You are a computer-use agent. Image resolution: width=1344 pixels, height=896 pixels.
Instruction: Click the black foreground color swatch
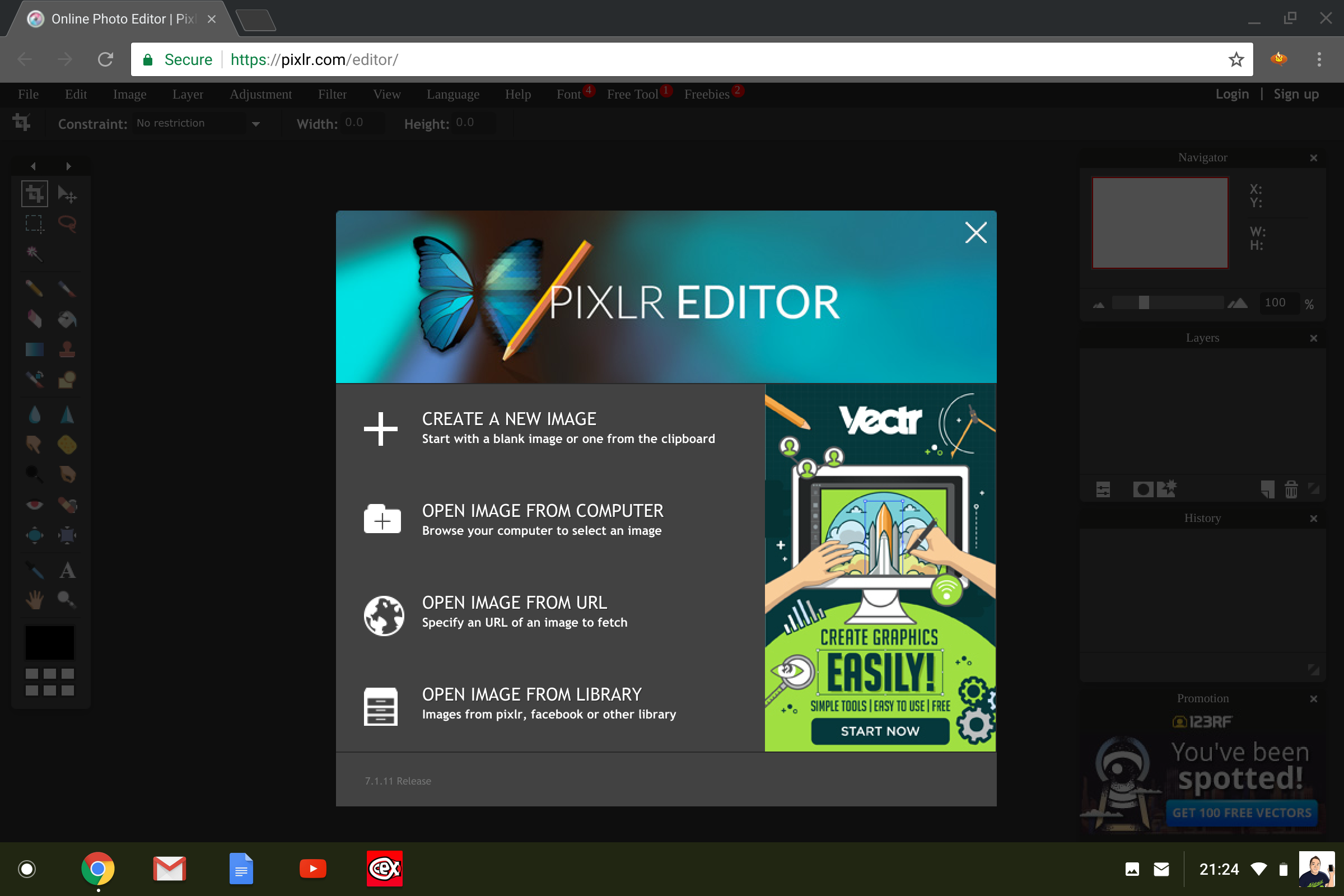(50, 642)
